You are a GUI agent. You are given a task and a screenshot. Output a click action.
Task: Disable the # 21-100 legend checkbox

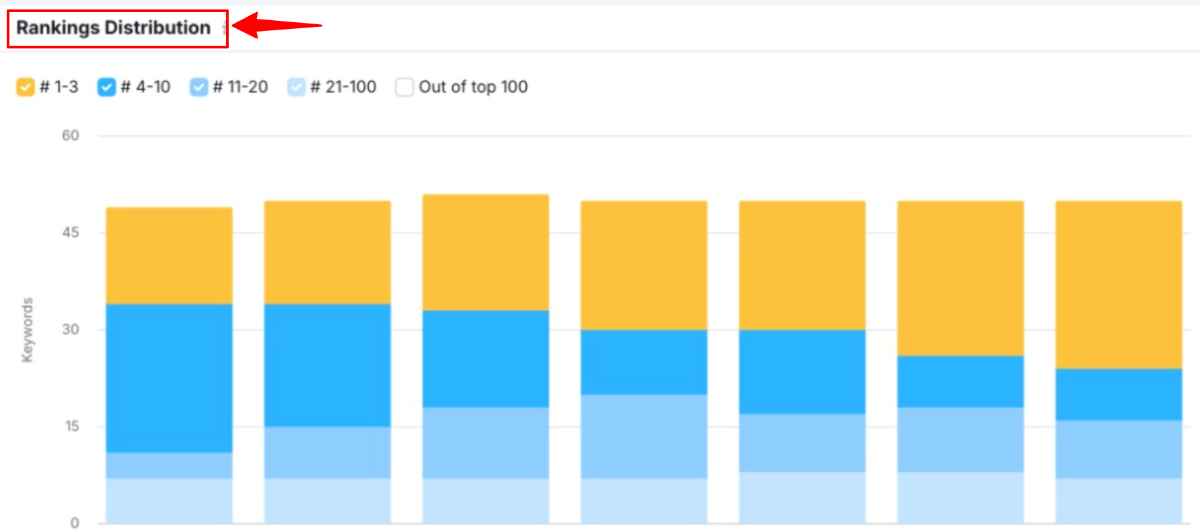[x=296, y=87]
